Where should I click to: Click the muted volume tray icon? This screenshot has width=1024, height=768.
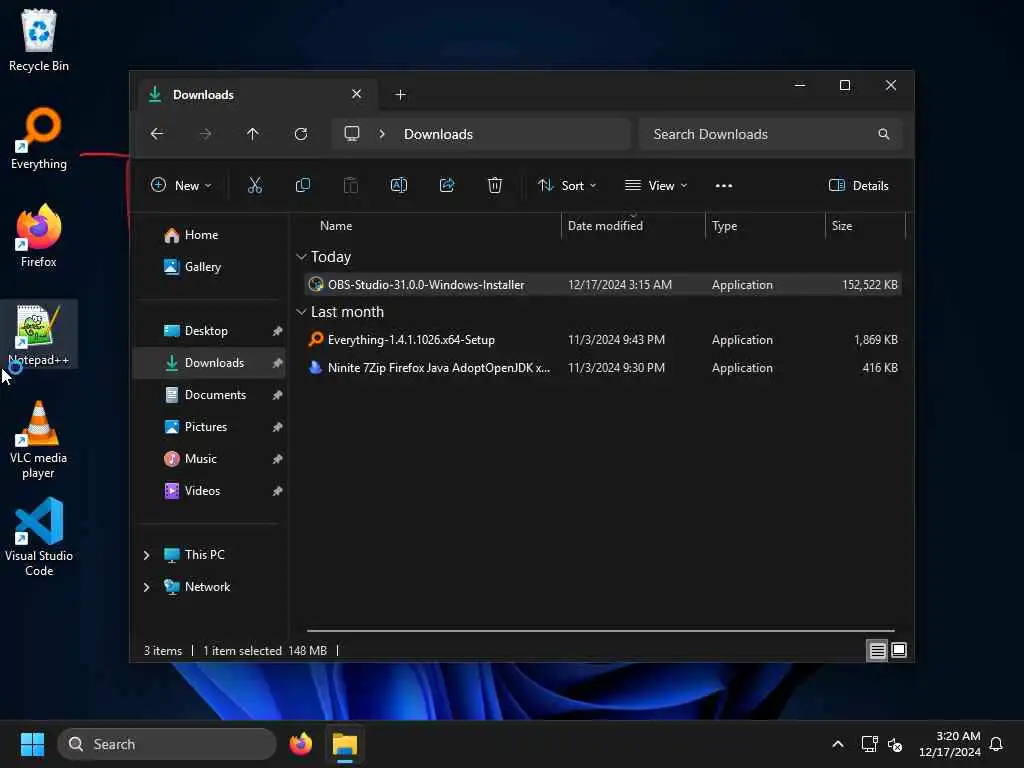click(x=895, y=744)
